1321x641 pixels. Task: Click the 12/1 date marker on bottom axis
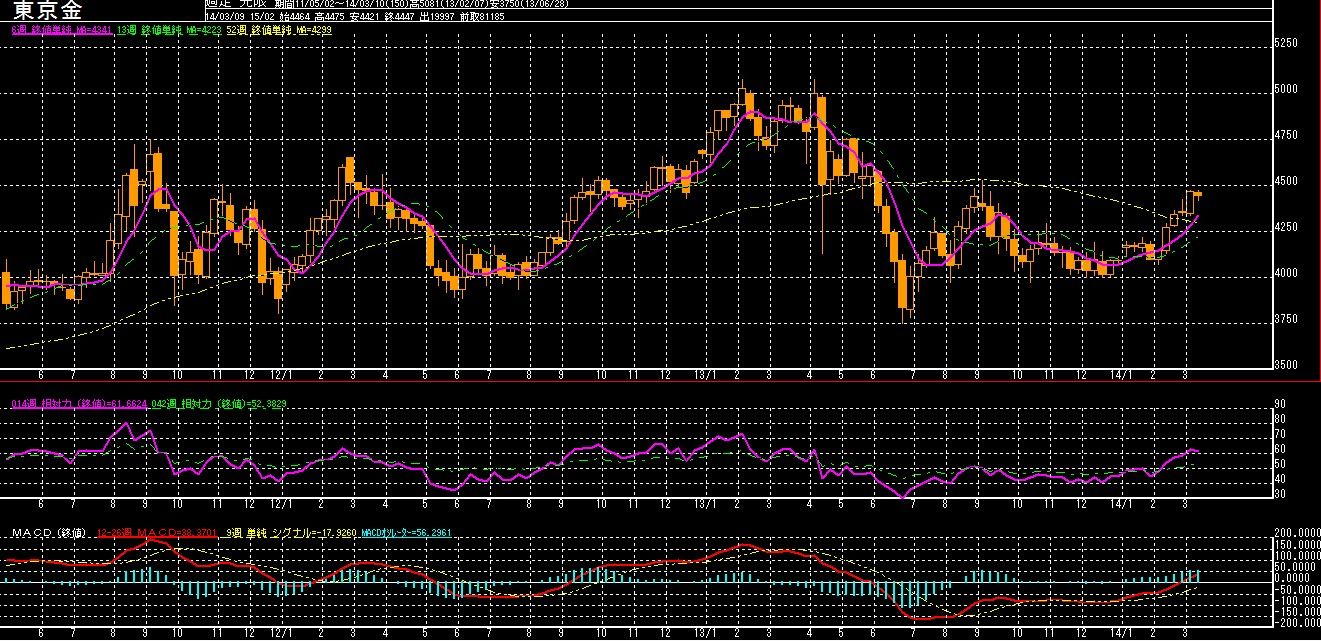coord(281,633)
